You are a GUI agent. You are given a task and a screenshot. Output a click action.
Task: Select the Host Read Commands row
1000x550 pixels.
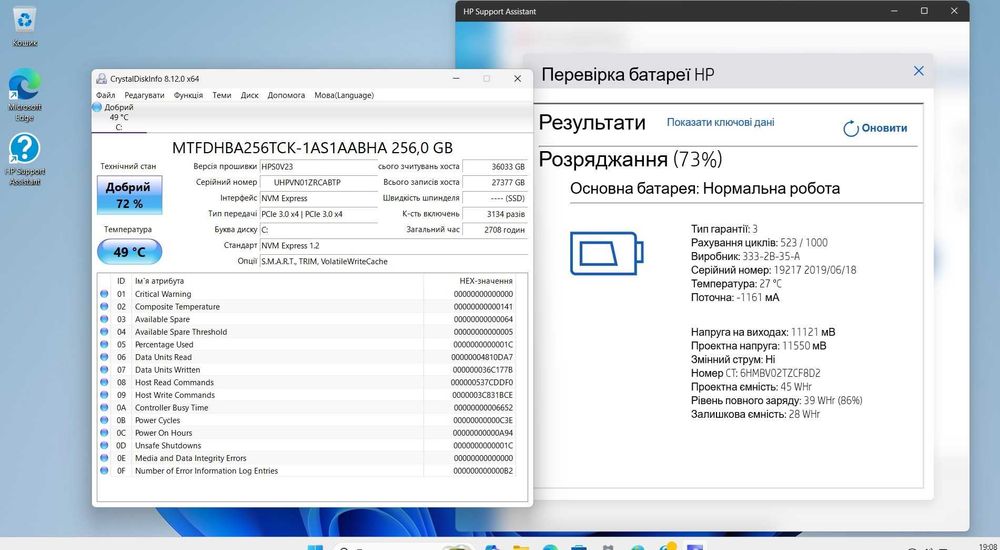pos(306,383)
